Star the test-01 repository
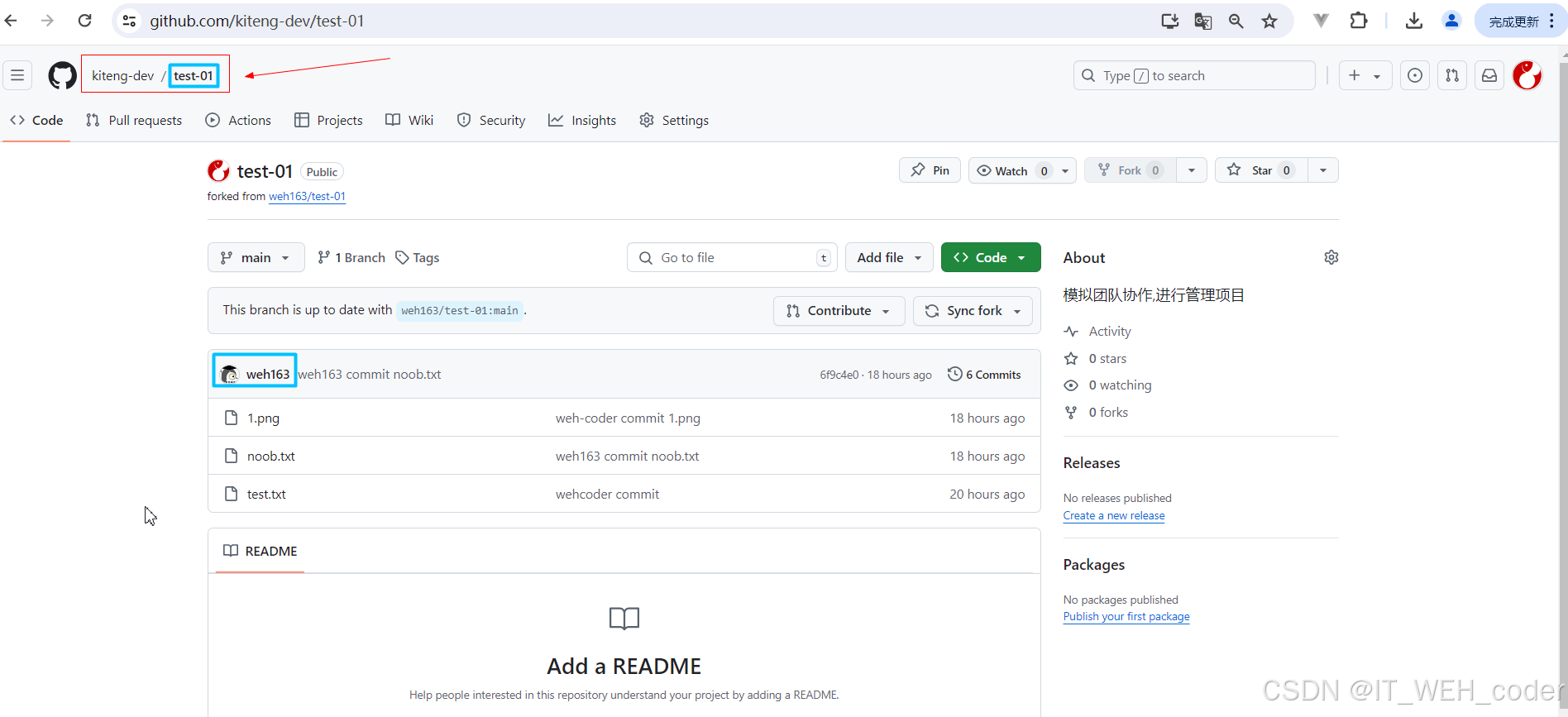 coord(1261,170)
